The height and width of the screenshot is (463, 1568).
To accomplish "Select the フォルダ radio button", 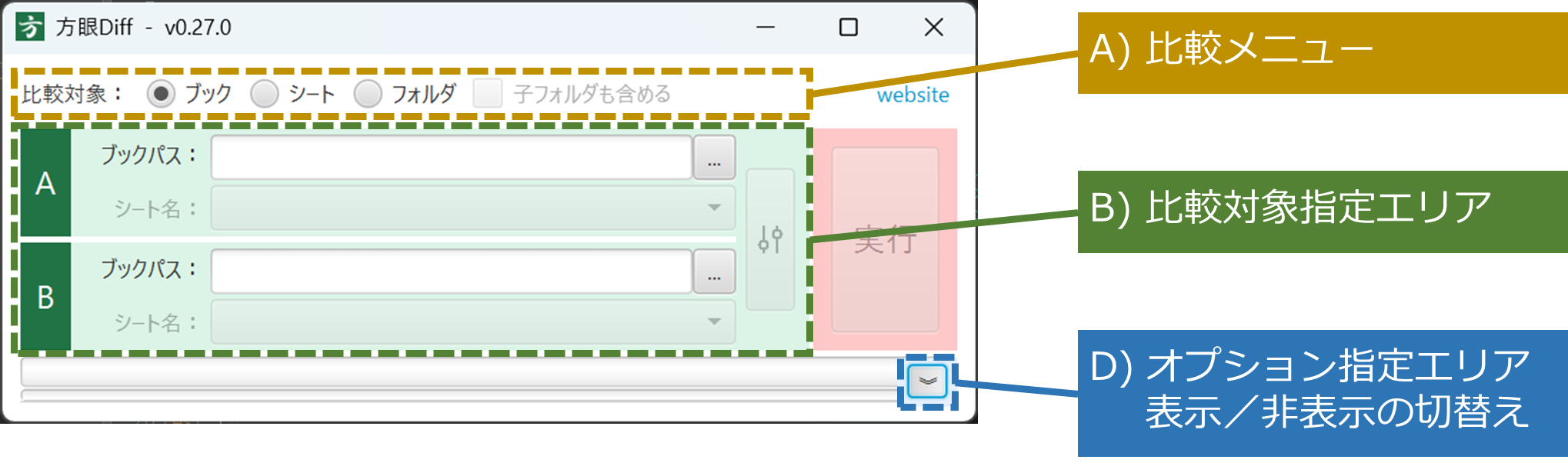I will (x=368, y=94).
